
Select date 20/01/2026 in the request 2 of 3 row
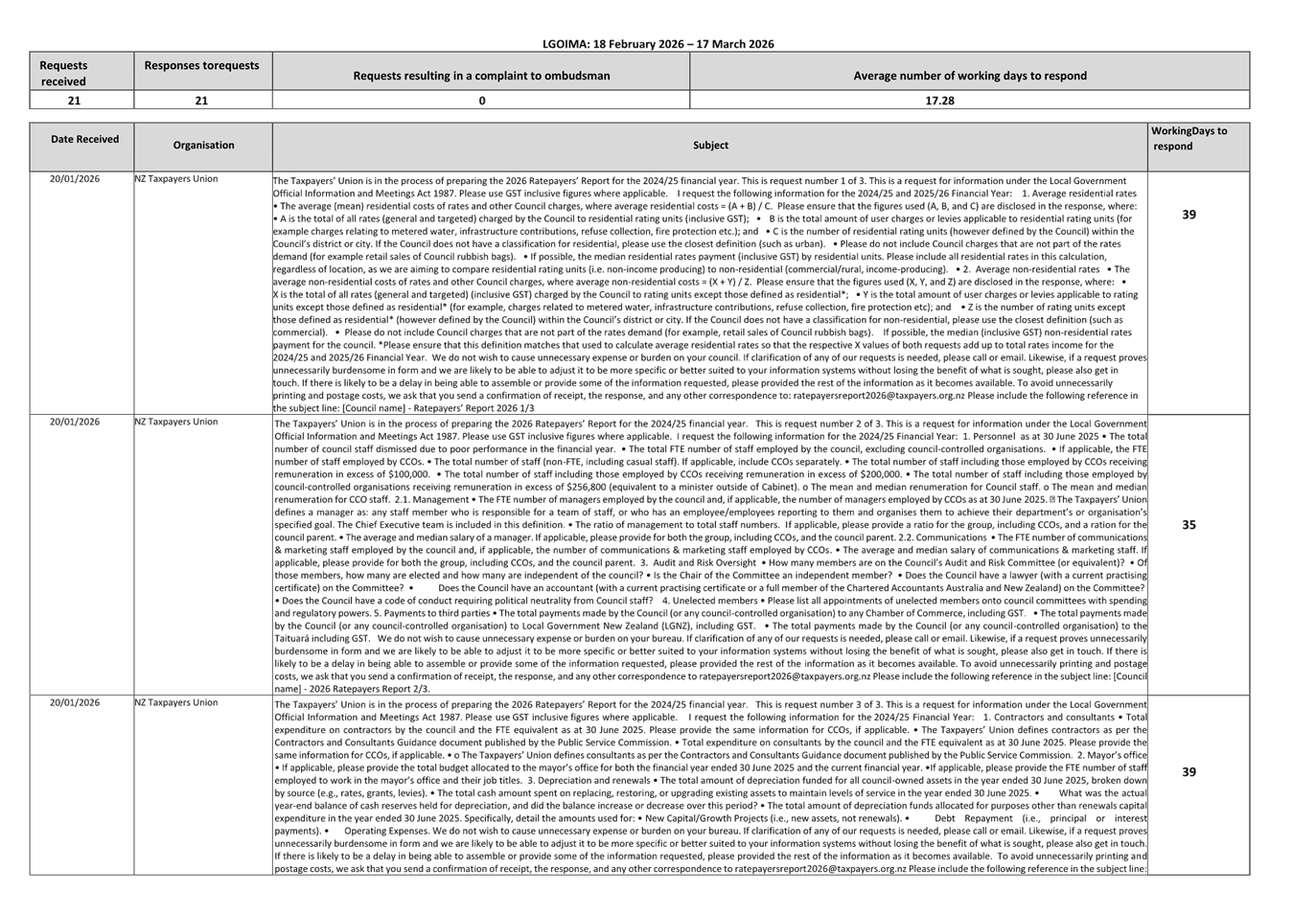[75, 422]
